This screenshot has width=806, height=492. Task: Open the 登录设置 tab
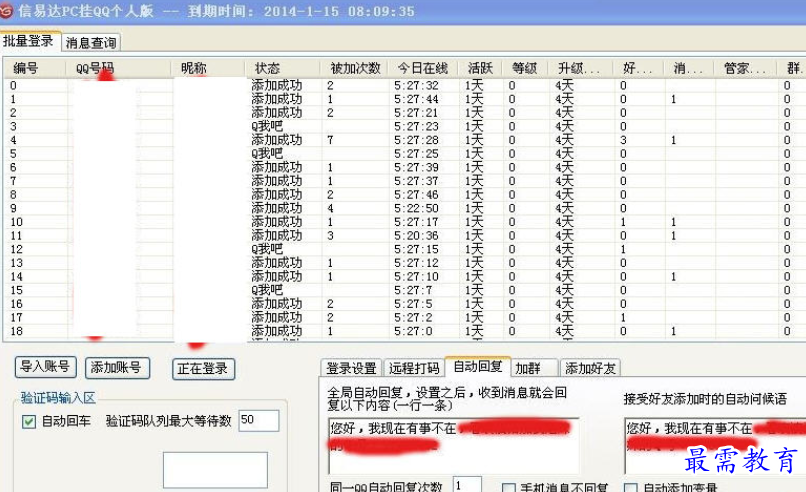(x=352, y=368)
